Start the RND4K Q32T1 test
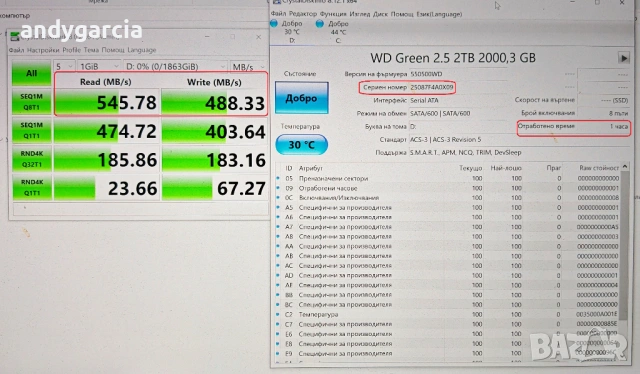The width and height of the screenshot is (640, 374). click(x=31, y=159)
